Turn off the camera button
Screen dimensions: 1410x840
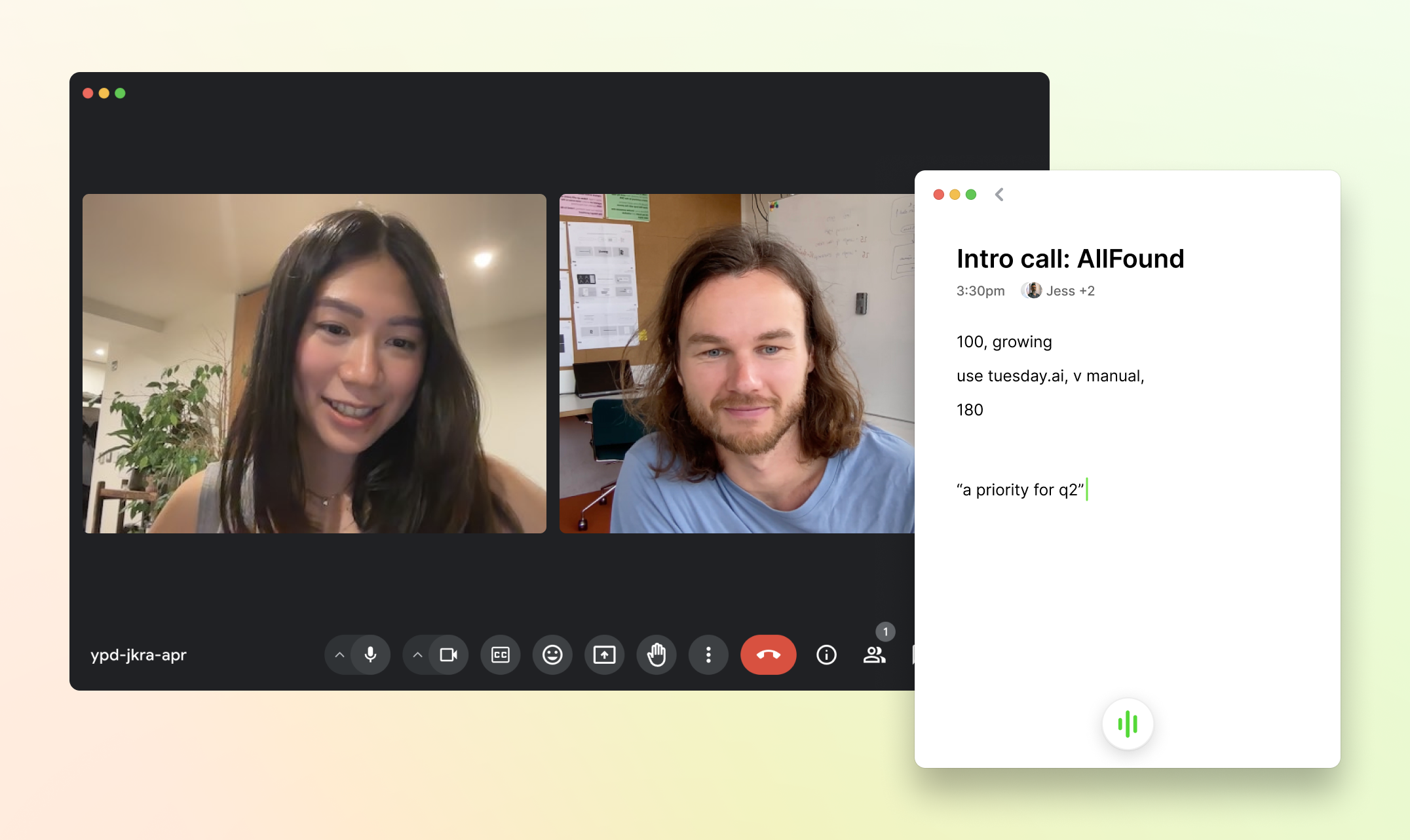pyautogui.click(x=449, y=655)
